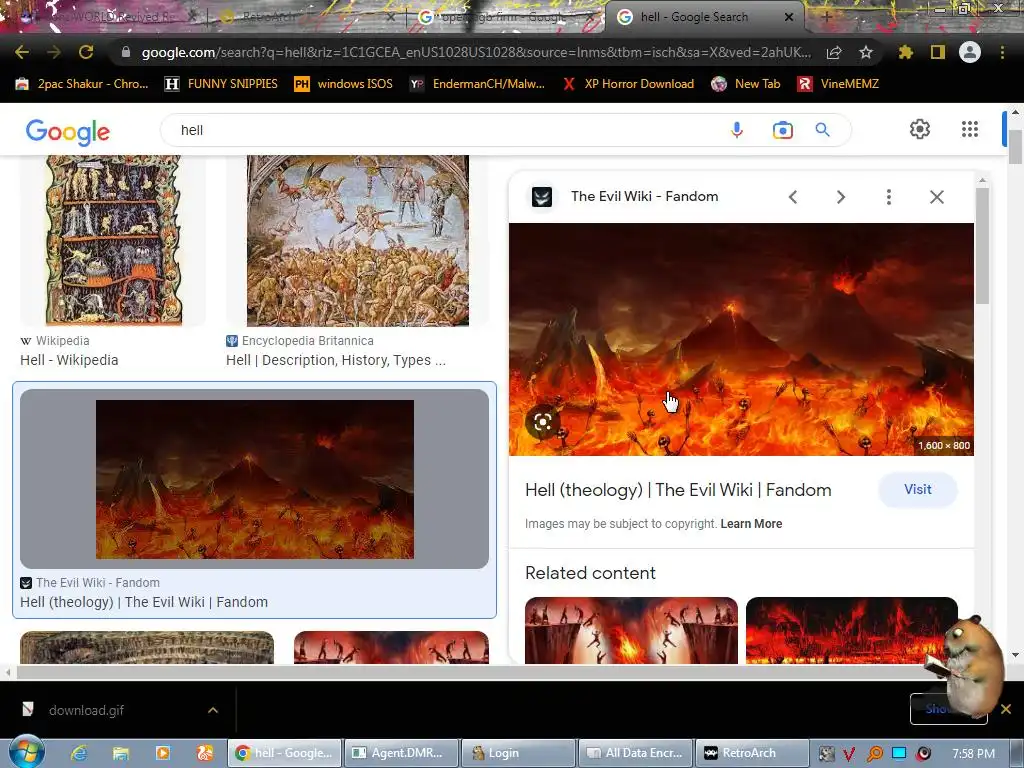Switch to All Data Encr... taskbar window
Viewport: 1024px width, 768px height.
coord(635,753)
